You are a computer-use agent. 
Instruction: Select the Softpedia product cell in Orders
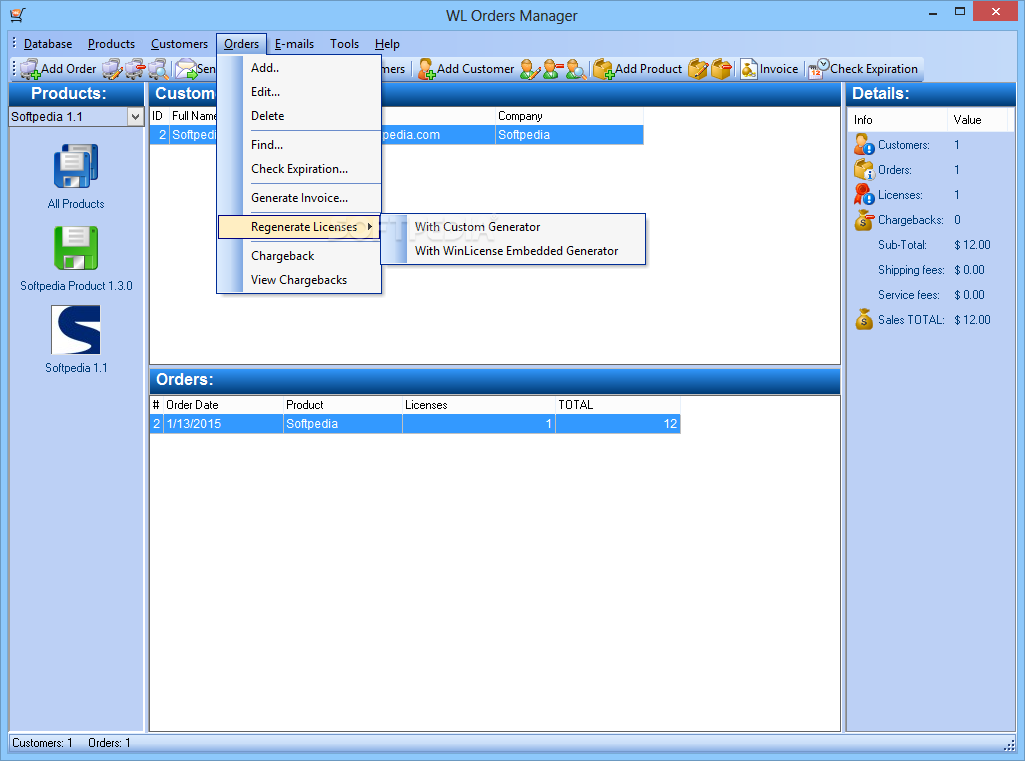coord(343,424)
